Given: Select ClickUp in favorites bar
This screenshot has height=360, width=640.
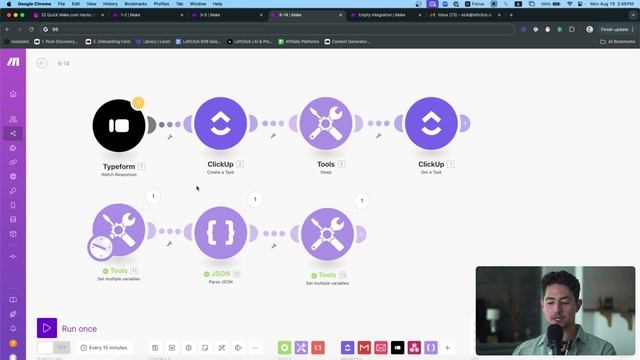Looking at the screenshot, I should (x=347, y=348).
